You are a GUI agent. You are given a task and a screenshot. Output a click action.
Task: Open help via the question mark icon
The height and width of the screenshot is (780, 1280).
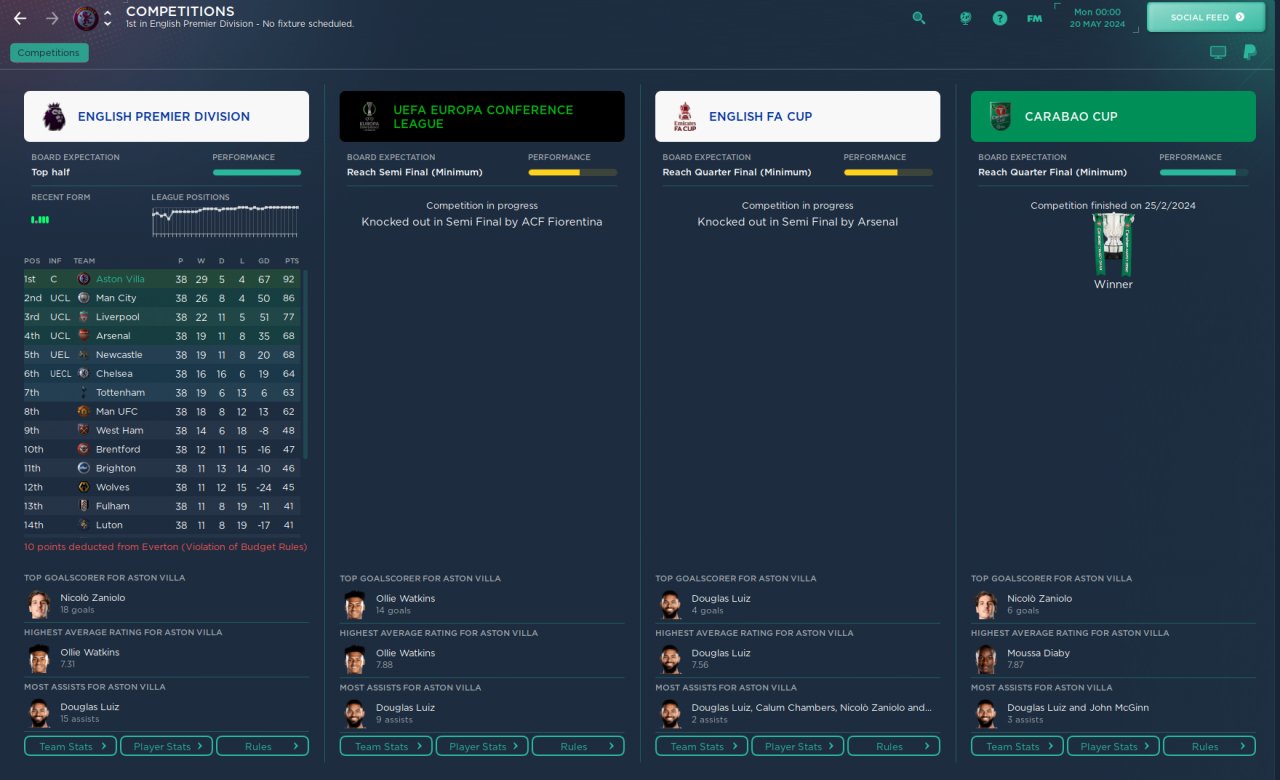point(1000,18)
